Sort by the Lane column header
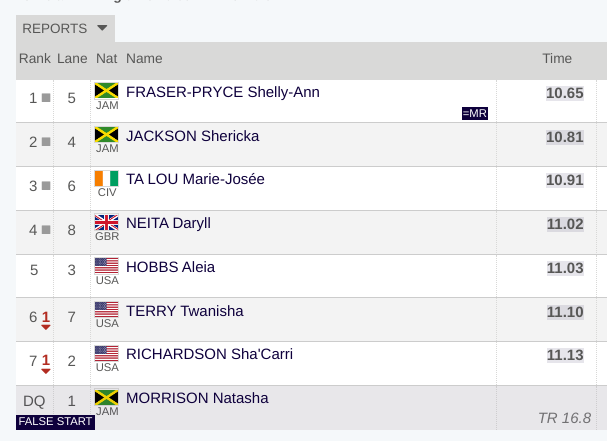The height and width of the screenshot is (441, 607). tap(72, 58)
